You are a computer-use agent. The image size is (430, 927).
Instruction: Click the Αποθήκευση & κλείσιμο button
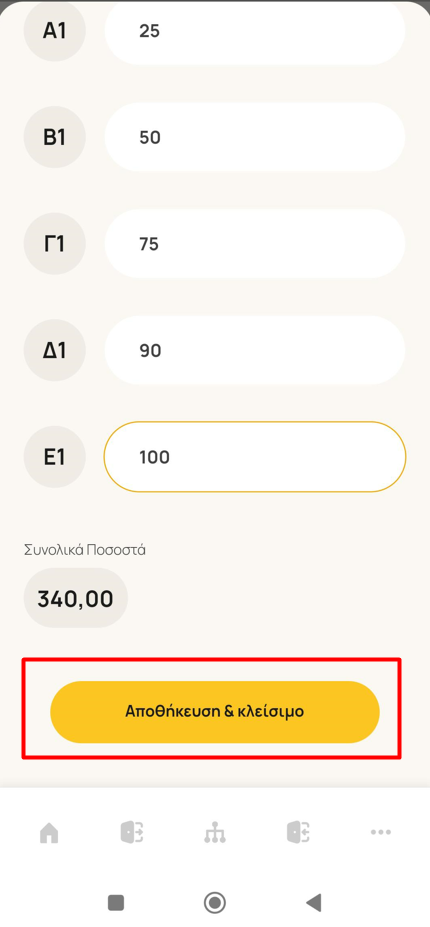[215, 712]
